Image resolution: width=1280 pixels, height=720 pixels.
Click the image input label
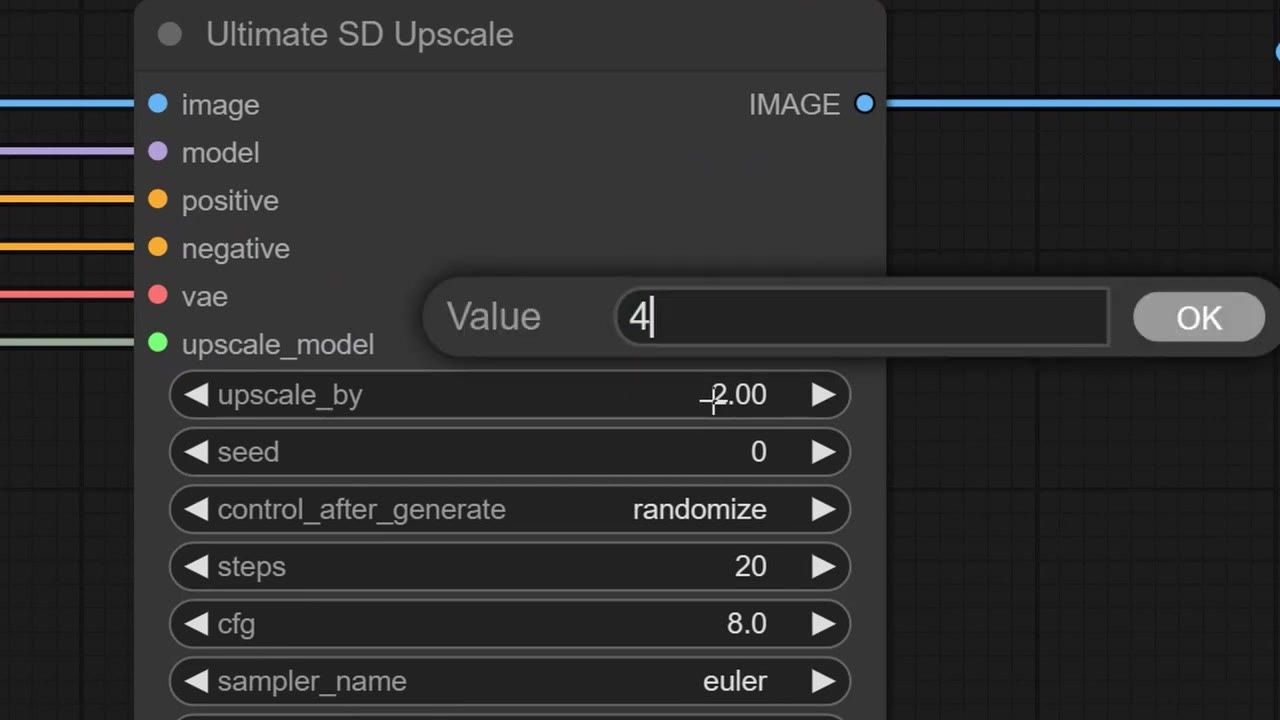point(221,104)
